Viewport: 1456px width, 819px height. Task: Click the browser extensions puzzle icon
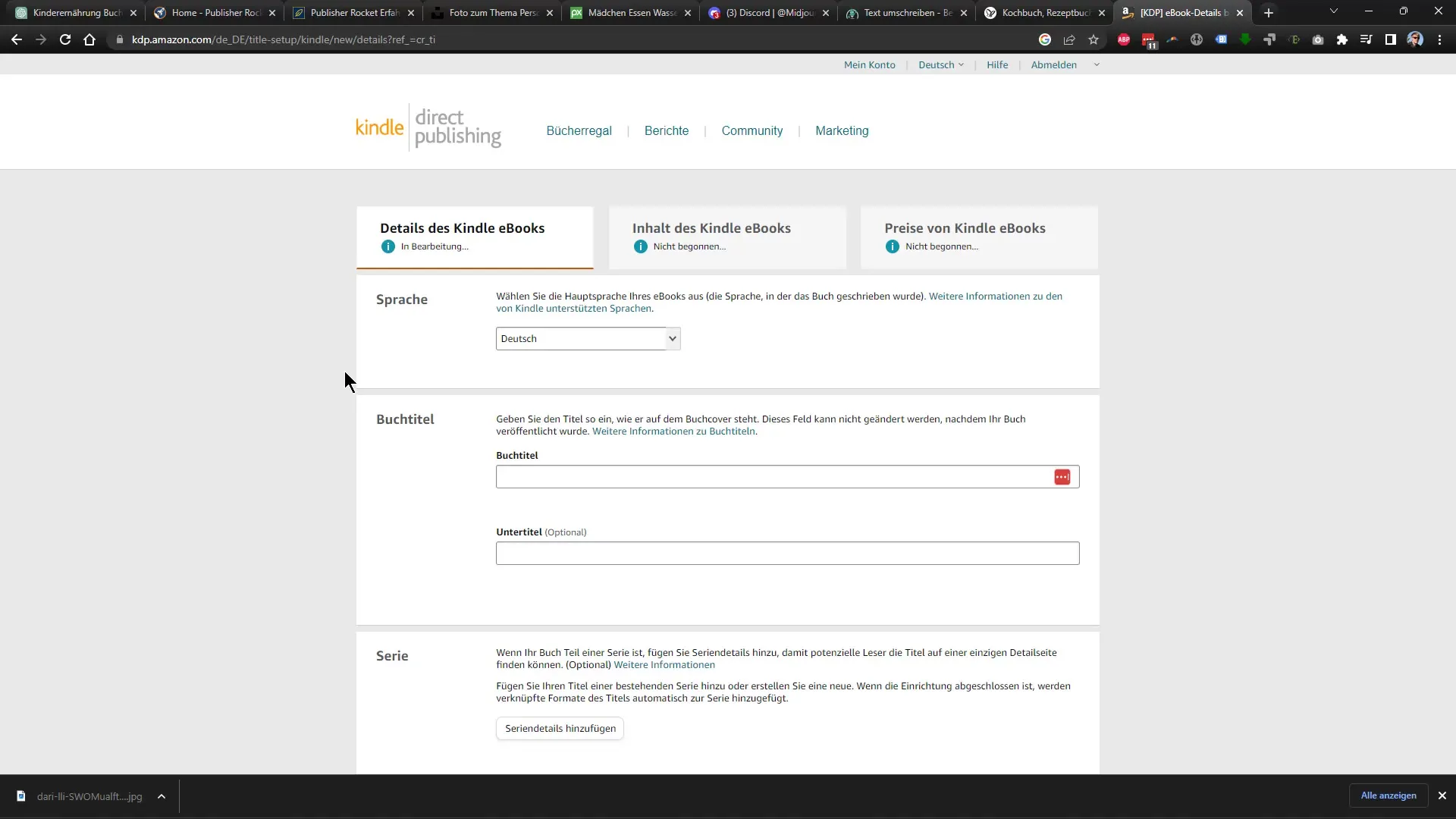pyautogui.click(x=1341, y=40)
